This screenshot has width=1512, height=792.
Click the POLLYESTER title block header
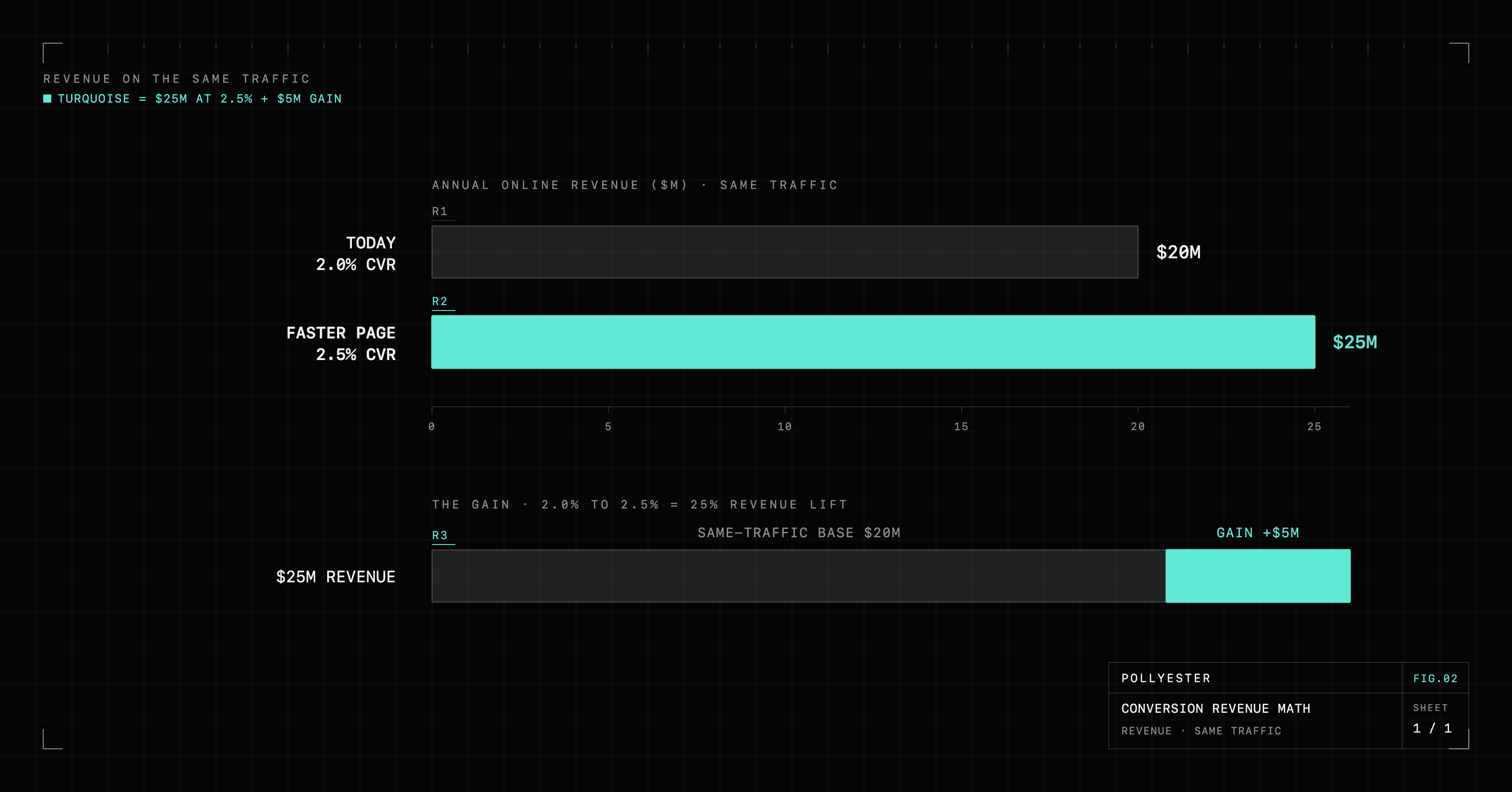1165,678
